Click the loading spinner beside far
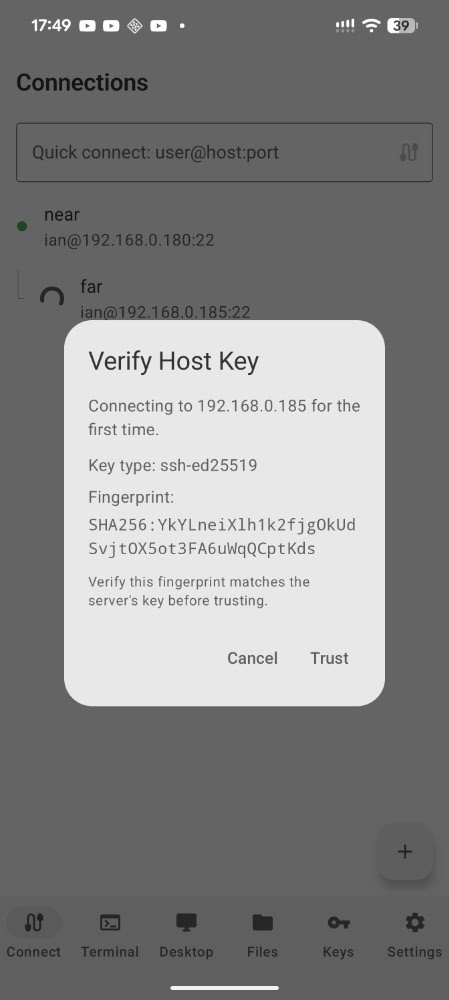The image size is (449, 1000). click(52, 297)
